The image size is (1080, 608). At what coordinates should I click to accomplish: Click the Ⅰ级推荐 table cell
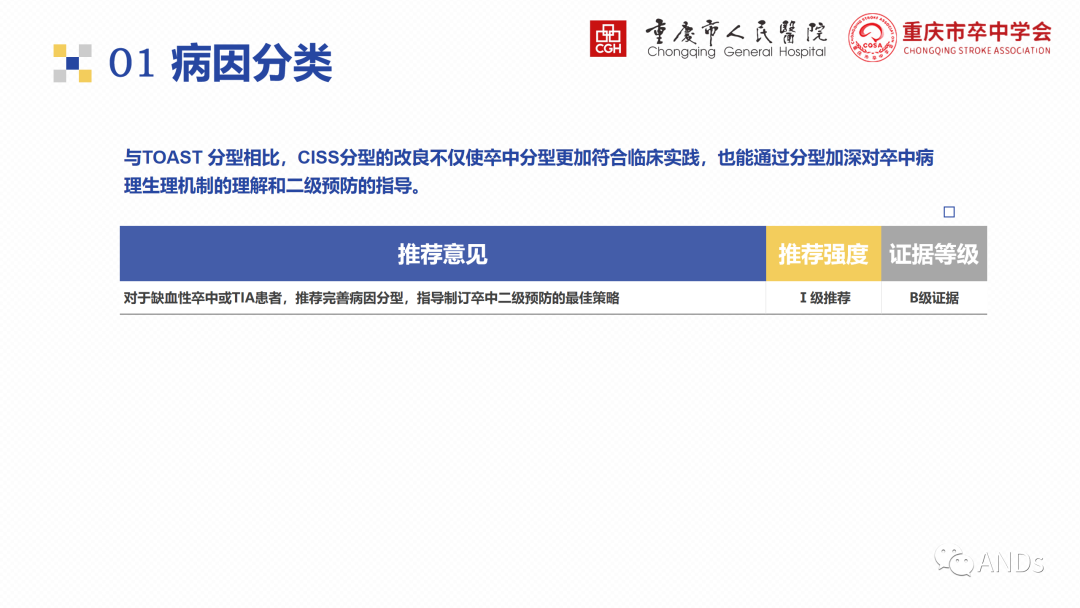coord(824,297)
